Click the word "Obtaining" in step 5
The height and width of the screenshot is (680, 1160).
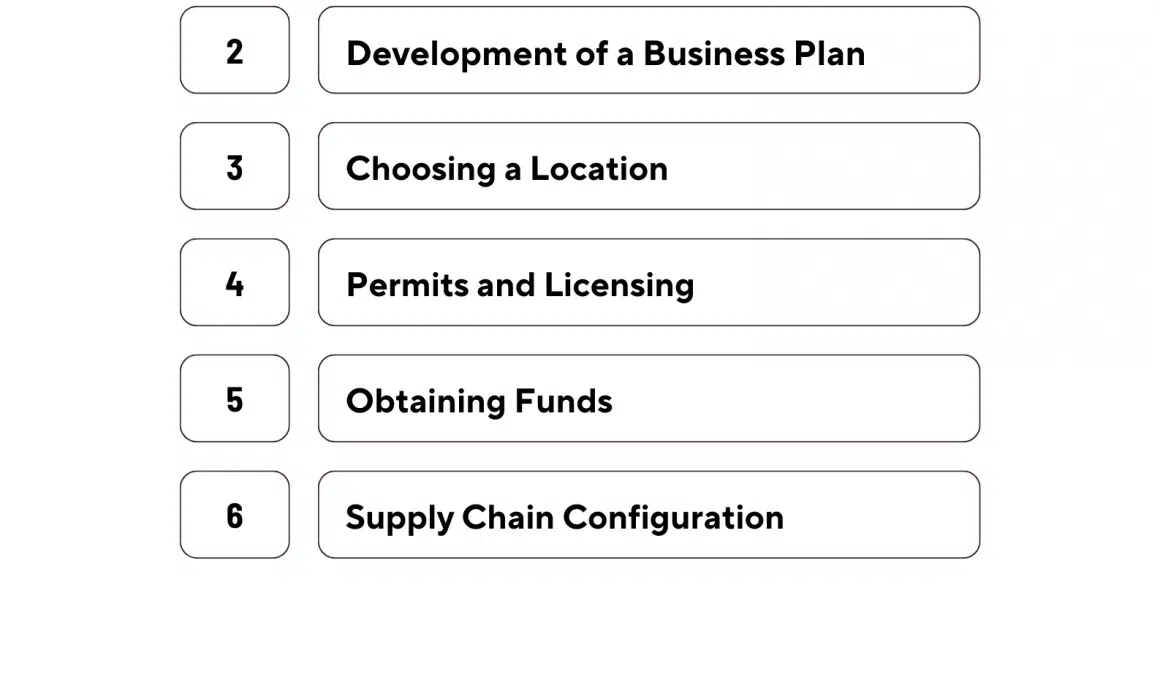[x=425, y=401]
